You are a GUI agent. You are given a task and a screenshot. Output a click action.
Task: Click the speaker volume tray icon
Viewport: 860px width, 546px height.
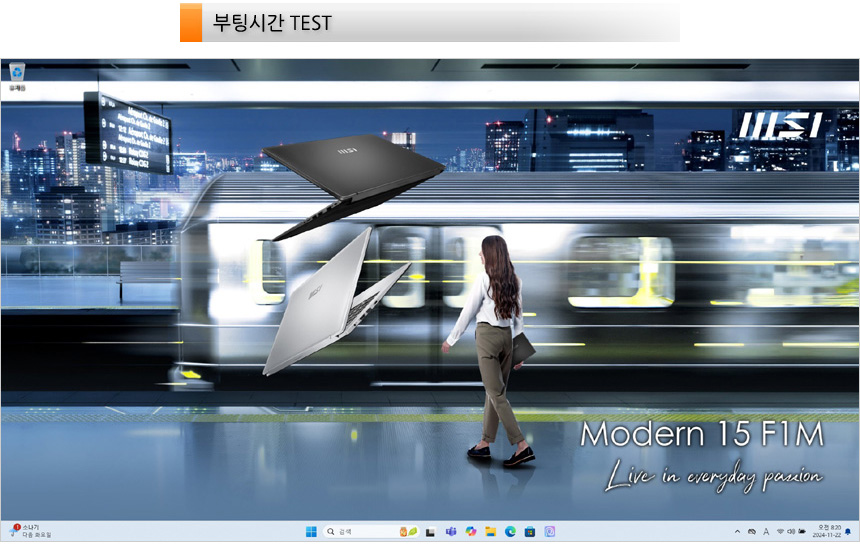tap(791, 532)
